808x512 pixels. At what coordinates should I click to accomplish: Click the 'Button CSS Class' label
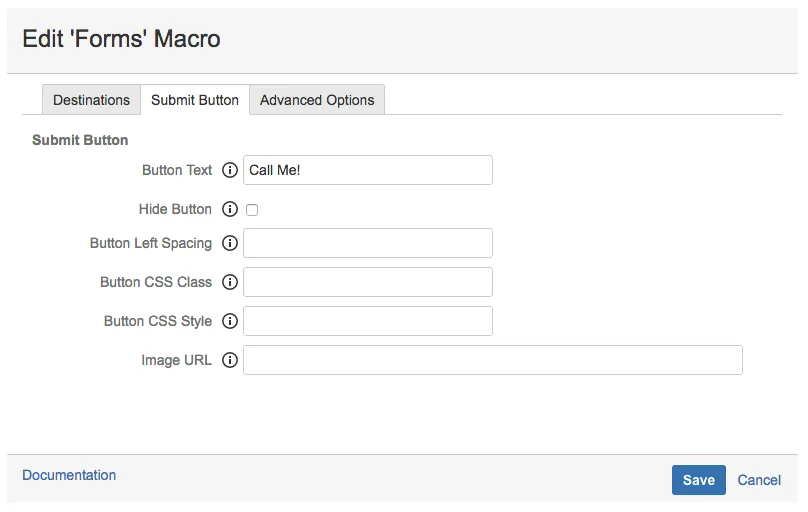click(156, 282)
